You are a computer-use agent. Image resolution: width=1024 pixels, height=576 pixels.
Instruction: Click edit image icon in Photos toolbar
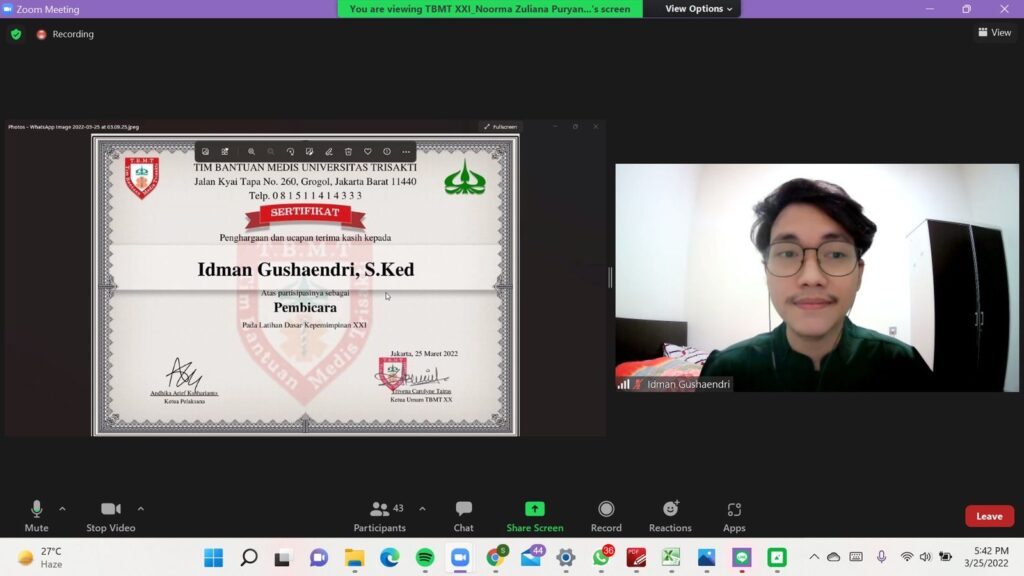[x=310, y=152]
